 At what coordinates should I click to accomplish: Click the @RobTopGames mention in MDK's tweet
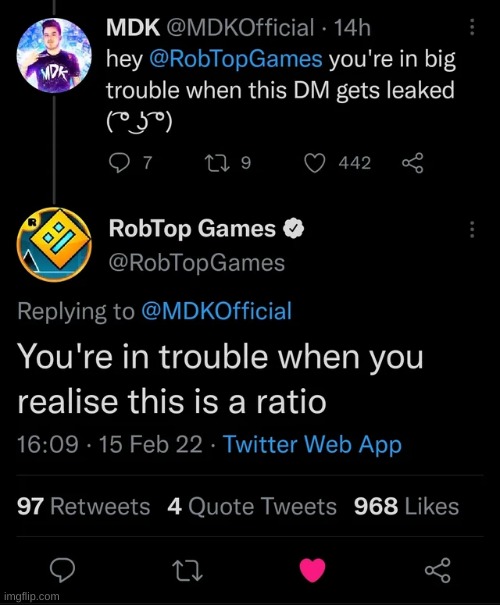click(x=235, y=59)
